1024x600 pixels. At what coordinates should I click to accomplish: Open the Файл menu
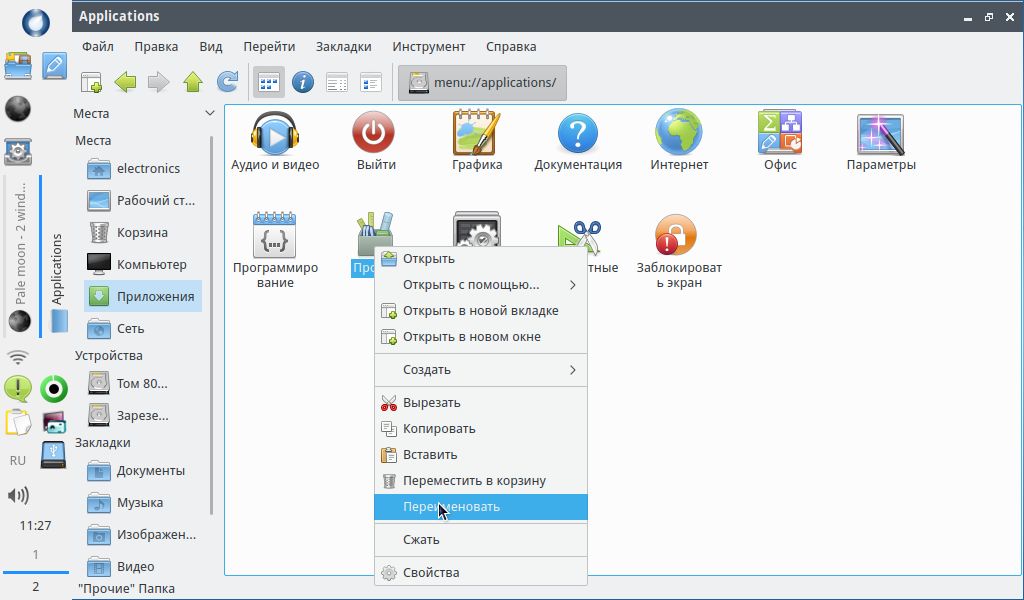point(98,46)
